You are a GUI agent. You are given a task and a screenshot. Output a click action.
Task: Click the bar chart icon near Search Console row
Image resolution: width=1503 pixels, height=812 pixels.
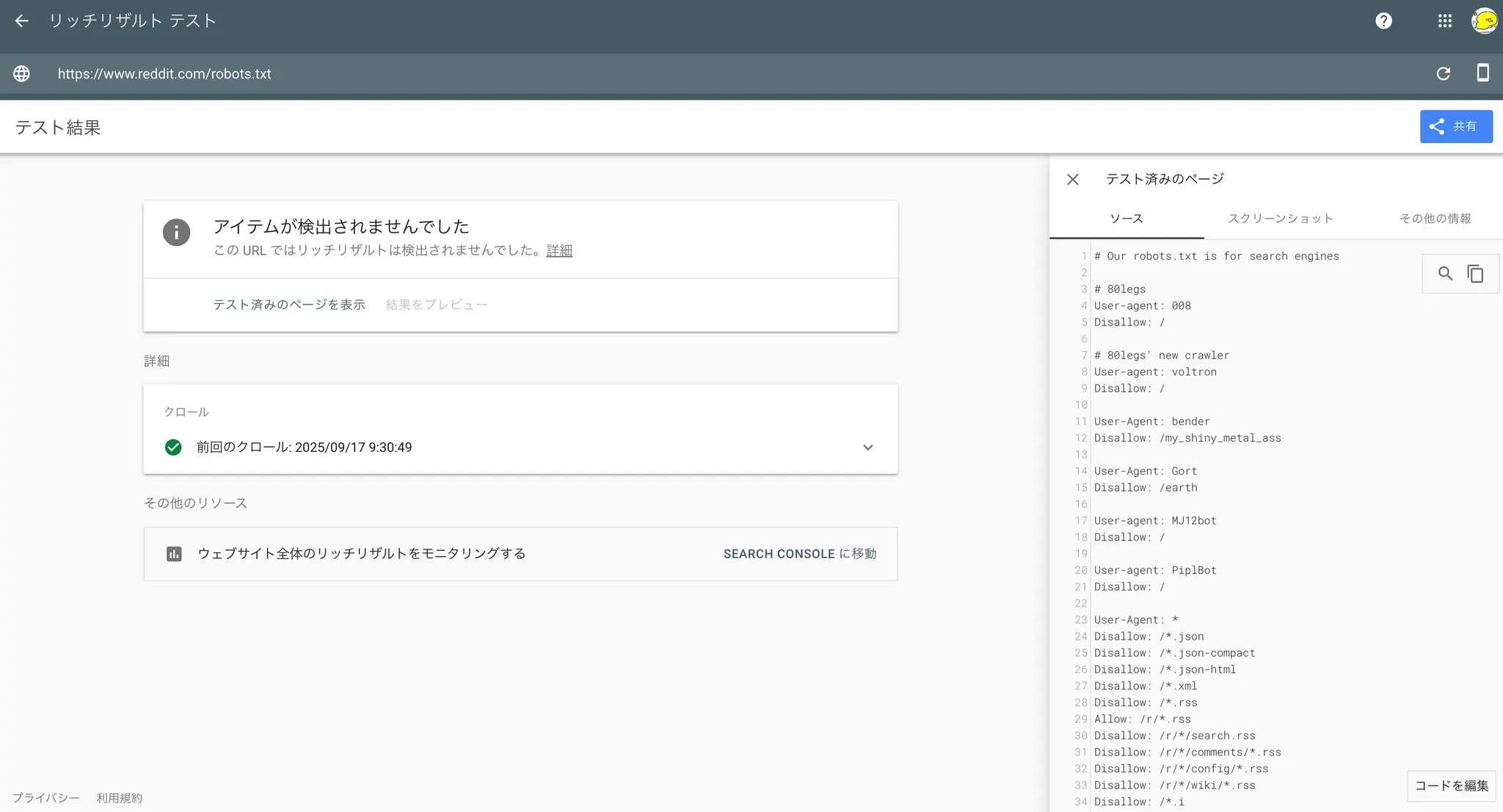(174, 554)
